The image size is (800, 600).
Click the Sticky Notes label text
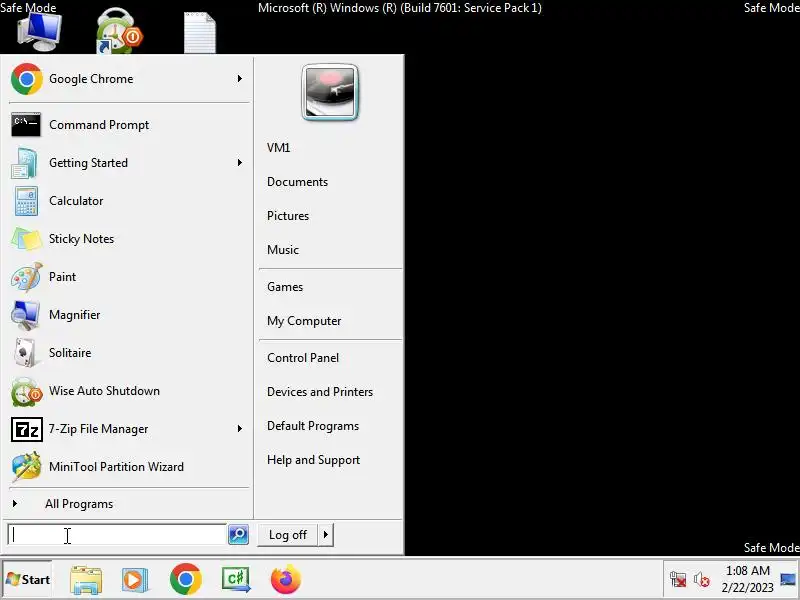[81, 239]
